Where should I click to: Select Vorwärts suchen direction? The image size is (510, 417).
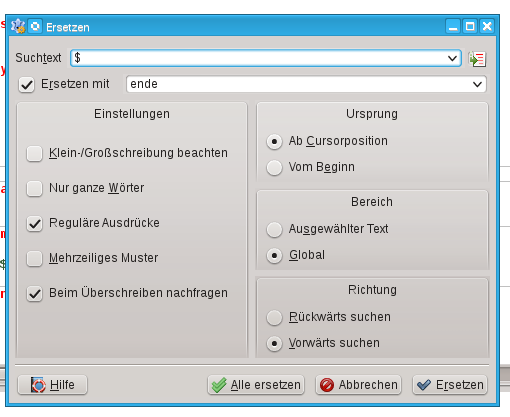tap(274, 344)
